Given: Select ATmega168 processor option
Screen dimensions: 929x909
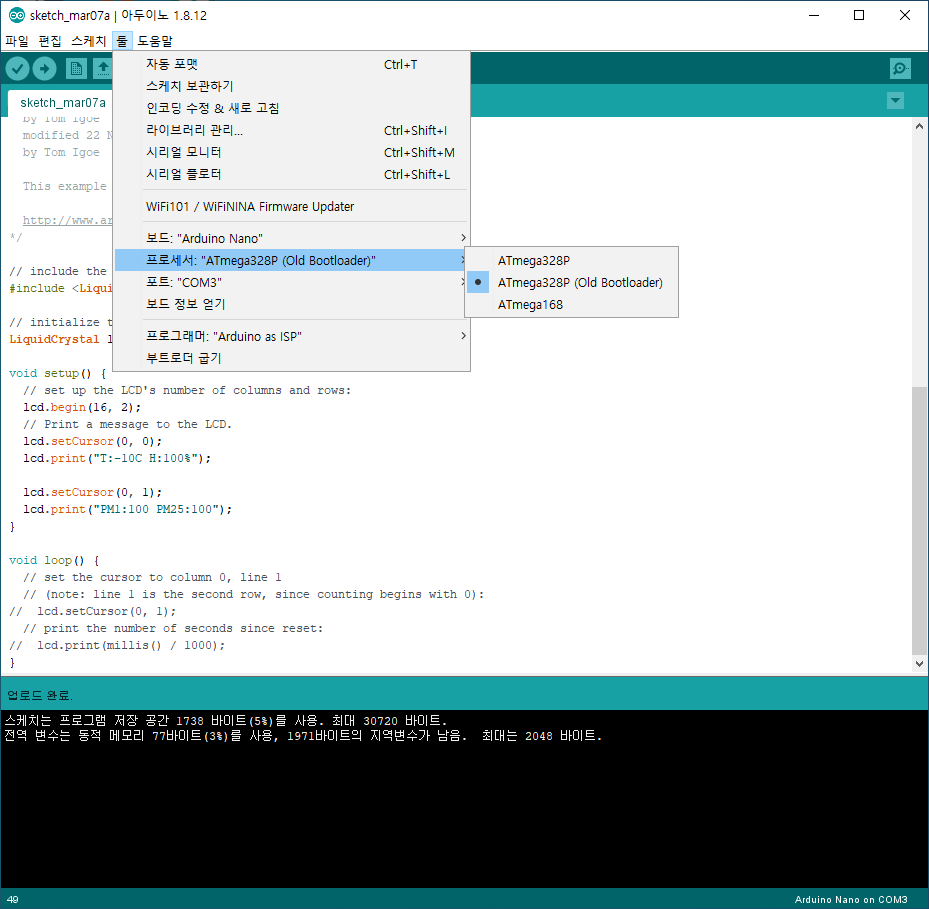Looking at the screenshot, I should pyautogui.click(x=571, y=304).
